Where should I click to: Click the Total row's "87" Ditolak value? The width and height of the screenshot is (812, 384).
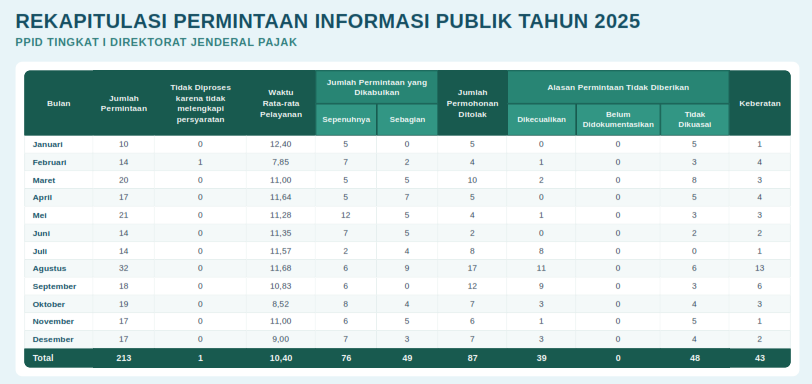[x=473, y=358]
